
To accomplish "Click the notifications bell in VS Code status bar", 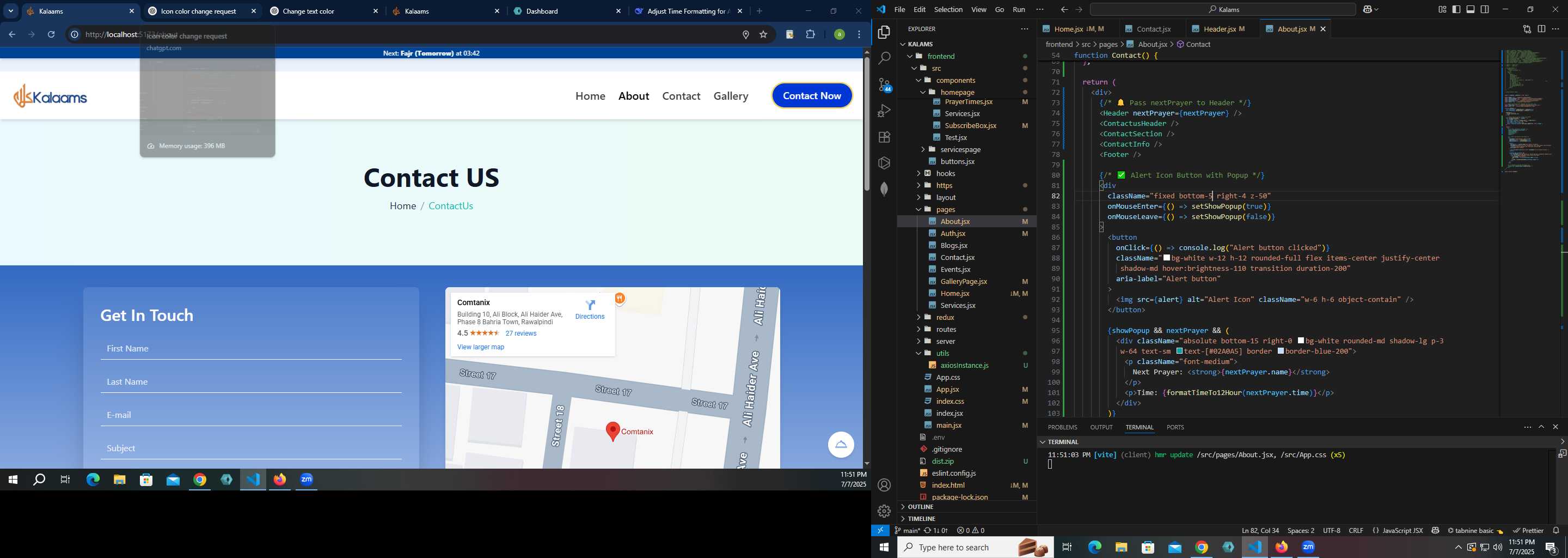I will [x=1556, y=531].
